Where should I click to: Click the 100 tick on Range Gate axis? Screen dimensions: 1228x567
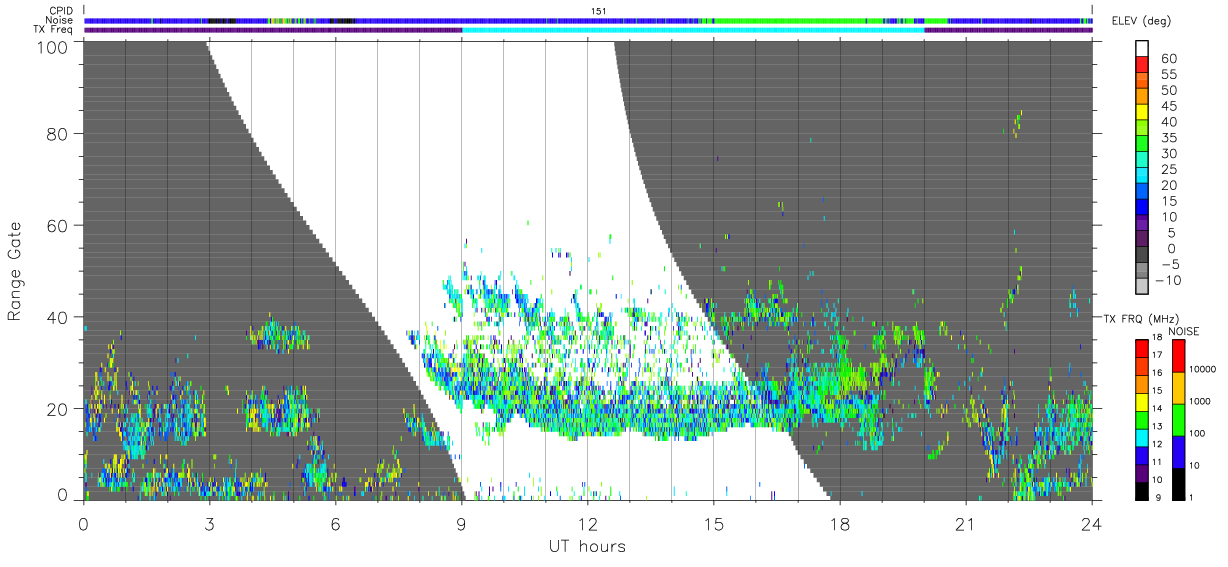[52, 47]
